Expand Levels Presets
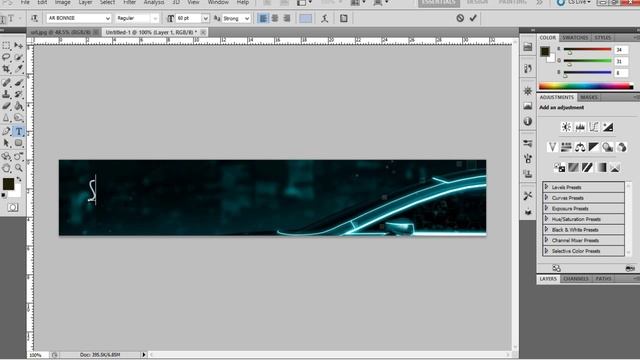This screenshot has width=640, height=360. pos(547,187)
